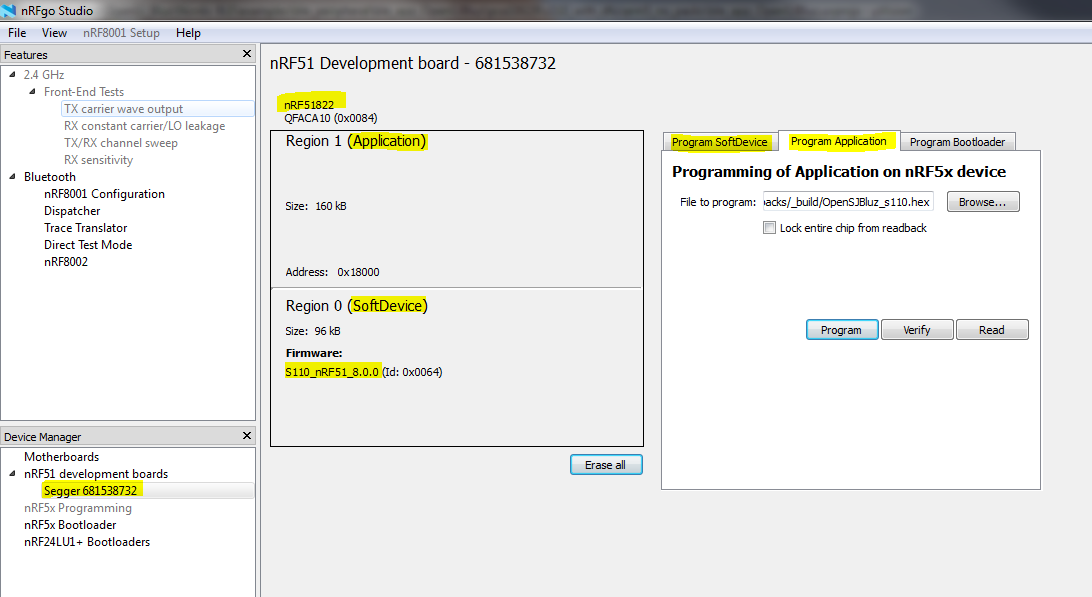Close the Device Manager panel

click(x=247, y=435)
